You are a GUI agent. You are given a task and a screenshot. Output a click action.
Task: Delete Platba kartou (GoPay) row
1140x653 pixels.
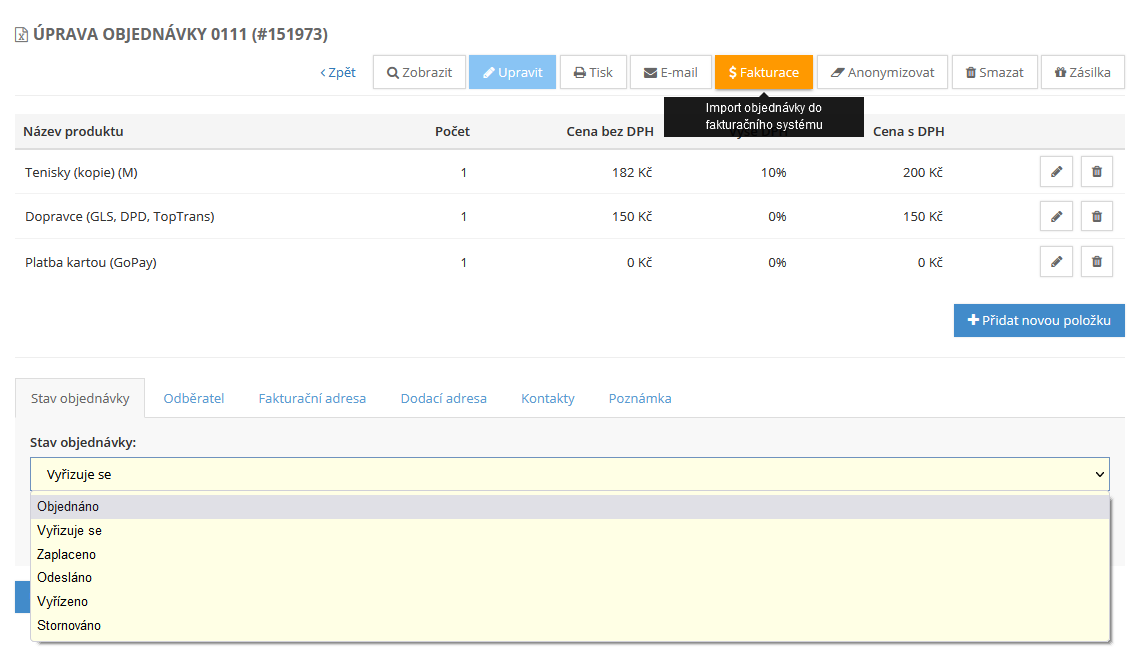[x=1096, y=262]
